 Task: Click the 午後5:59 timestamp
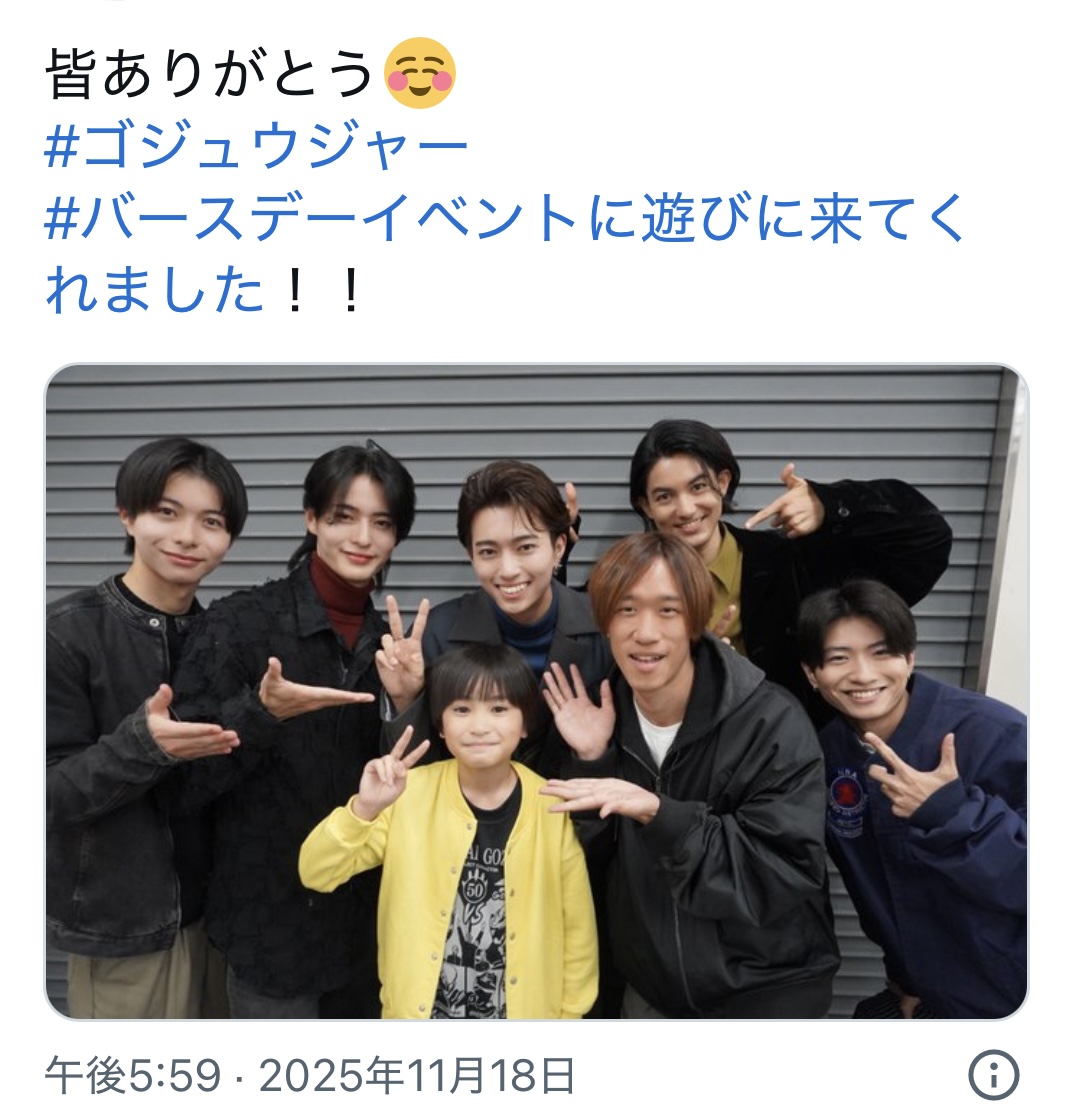(x=133, y=1075)
